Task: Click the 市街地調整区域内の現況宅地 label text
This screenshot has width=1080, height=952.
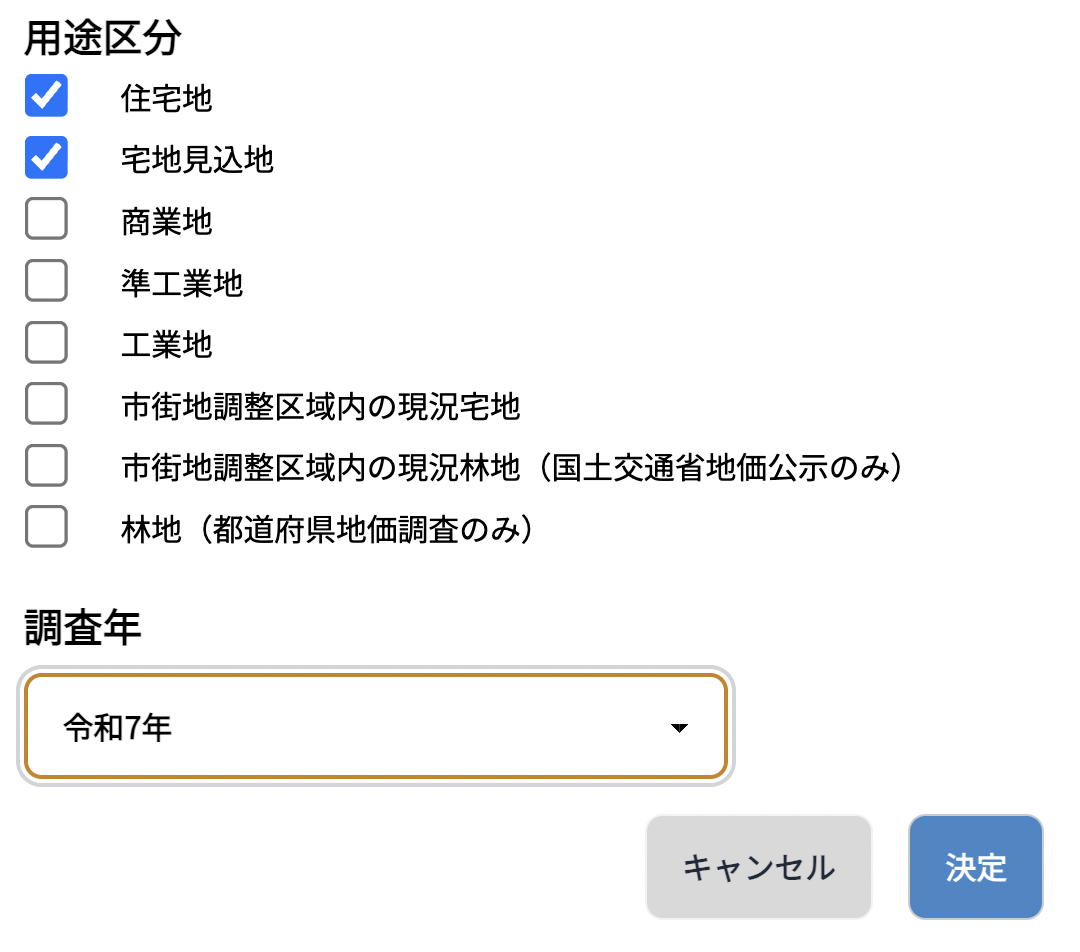Action: pos(320,406)
